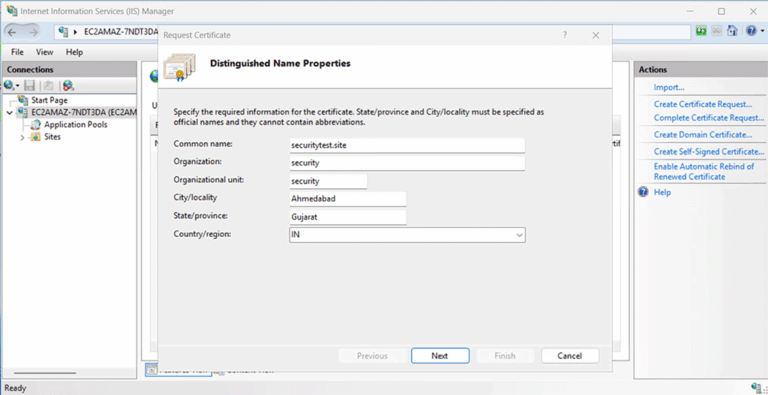Click the Connections panel header
The height and width of the screenshot is (395, 768).
pyautogui.click(x=70, y=70)
